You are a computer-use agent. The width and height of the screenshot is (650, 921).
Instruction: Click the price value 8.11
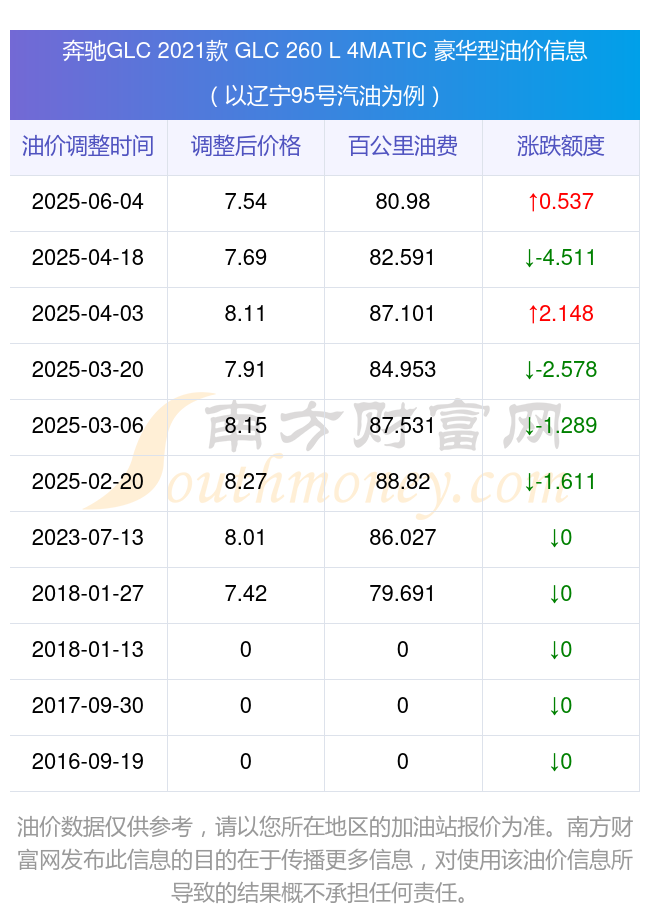[245, 314]
